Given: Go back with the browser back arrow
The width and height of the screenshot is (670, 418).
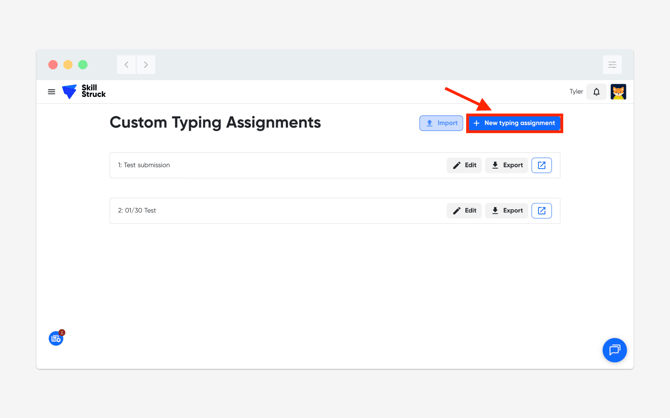Looking at the screenshot, I should (127, 65).
